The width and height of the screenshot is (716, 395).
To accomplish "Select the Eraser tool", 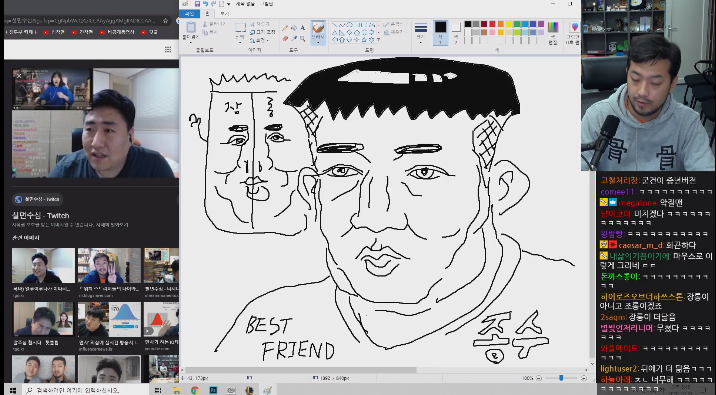I will pyautogui.click(x=285, y=39).
